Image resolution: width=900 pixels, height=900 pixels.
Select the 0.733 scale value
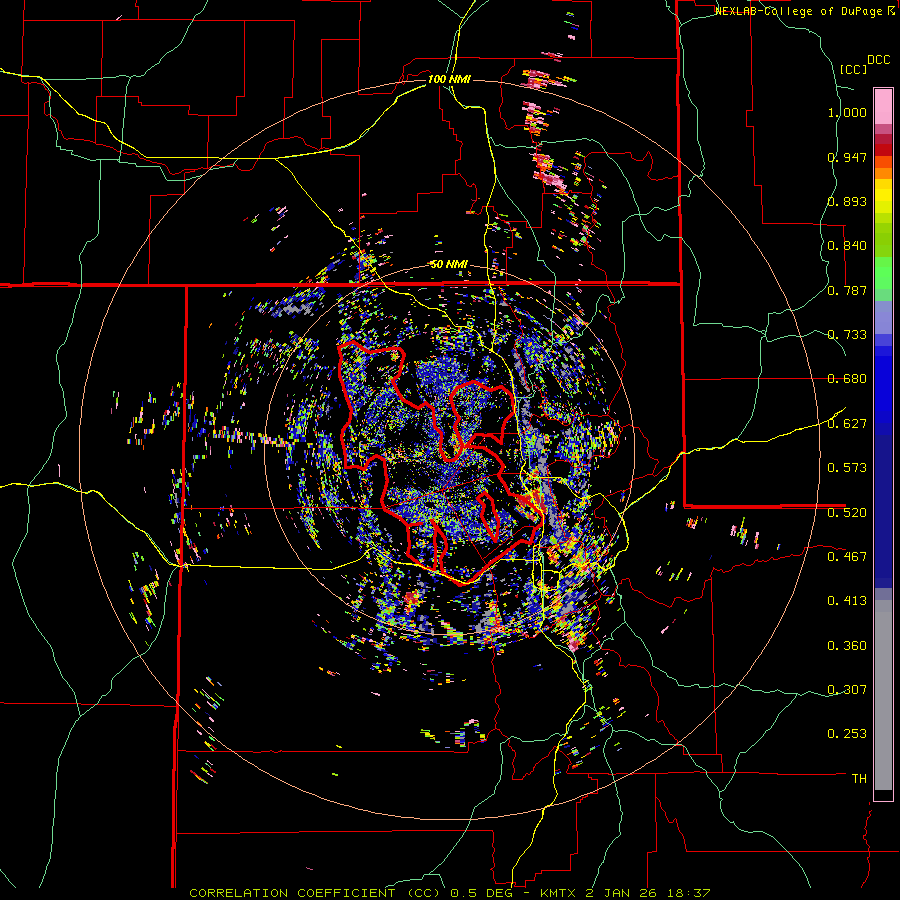(x=847, y=335)
